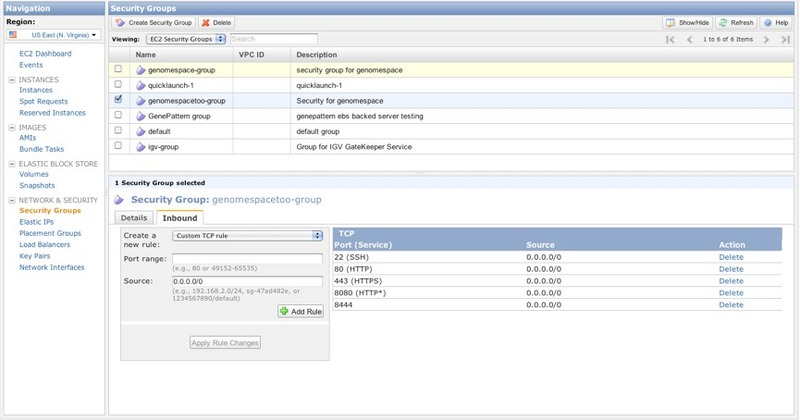The height and width of the screenshot is (420, 800).
Task: Click the Create Security Group icon
Action: pos(121,22)
